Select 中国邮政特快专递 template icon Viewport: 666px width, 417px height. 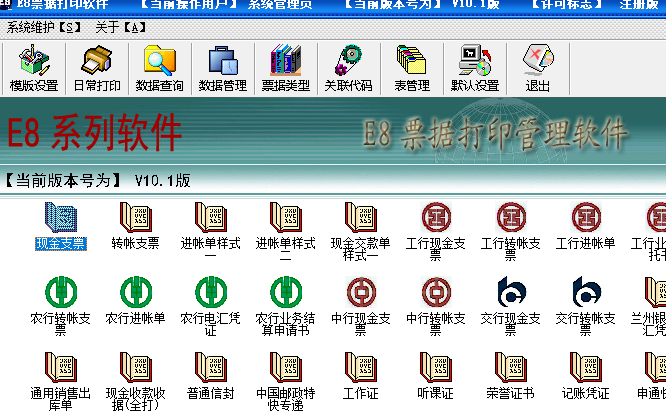[285, 367]
